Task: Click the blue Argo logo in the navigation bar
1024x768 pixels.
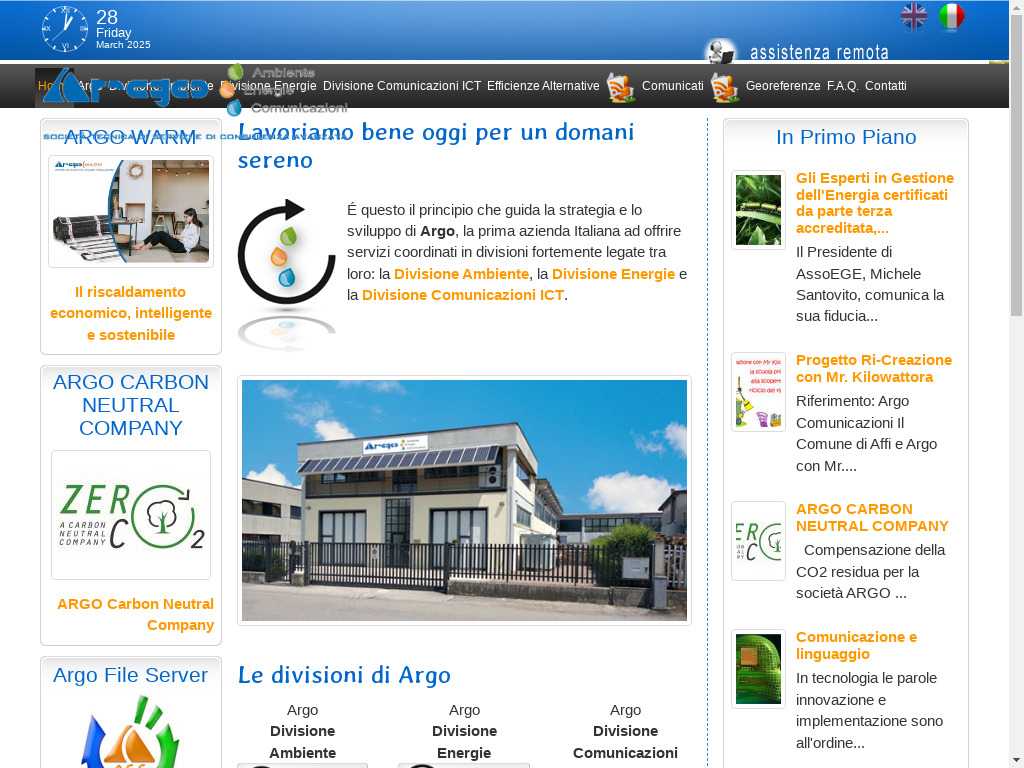Action: click(x=126, y=87)
